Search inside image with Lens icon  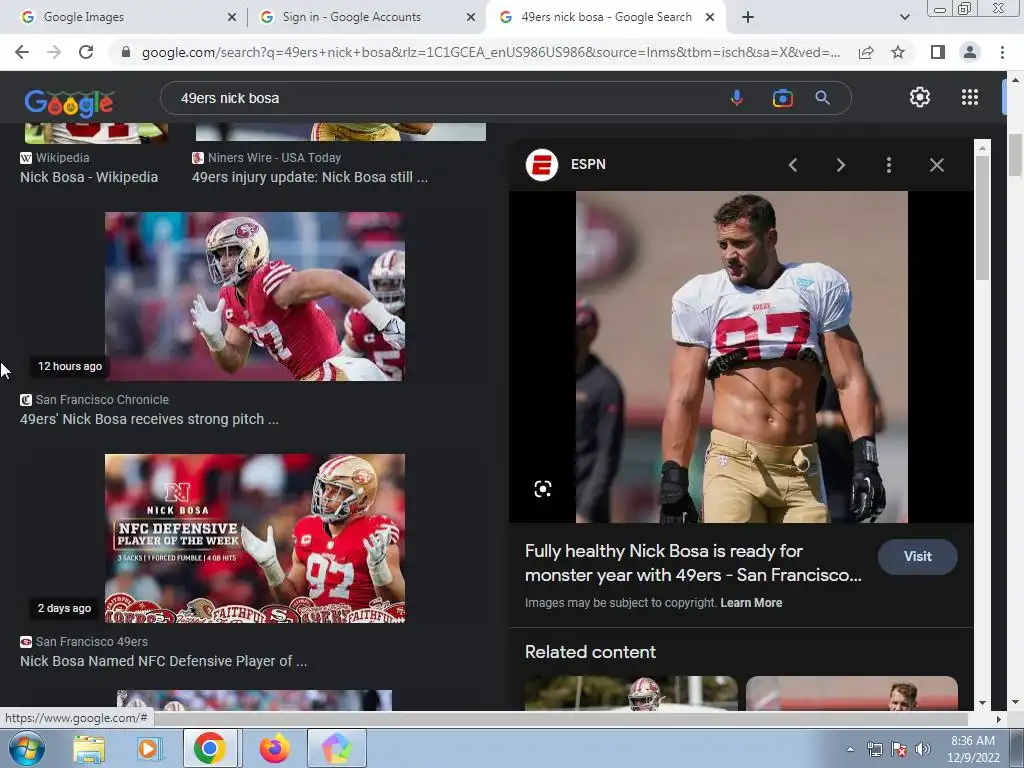coord(543,488)
